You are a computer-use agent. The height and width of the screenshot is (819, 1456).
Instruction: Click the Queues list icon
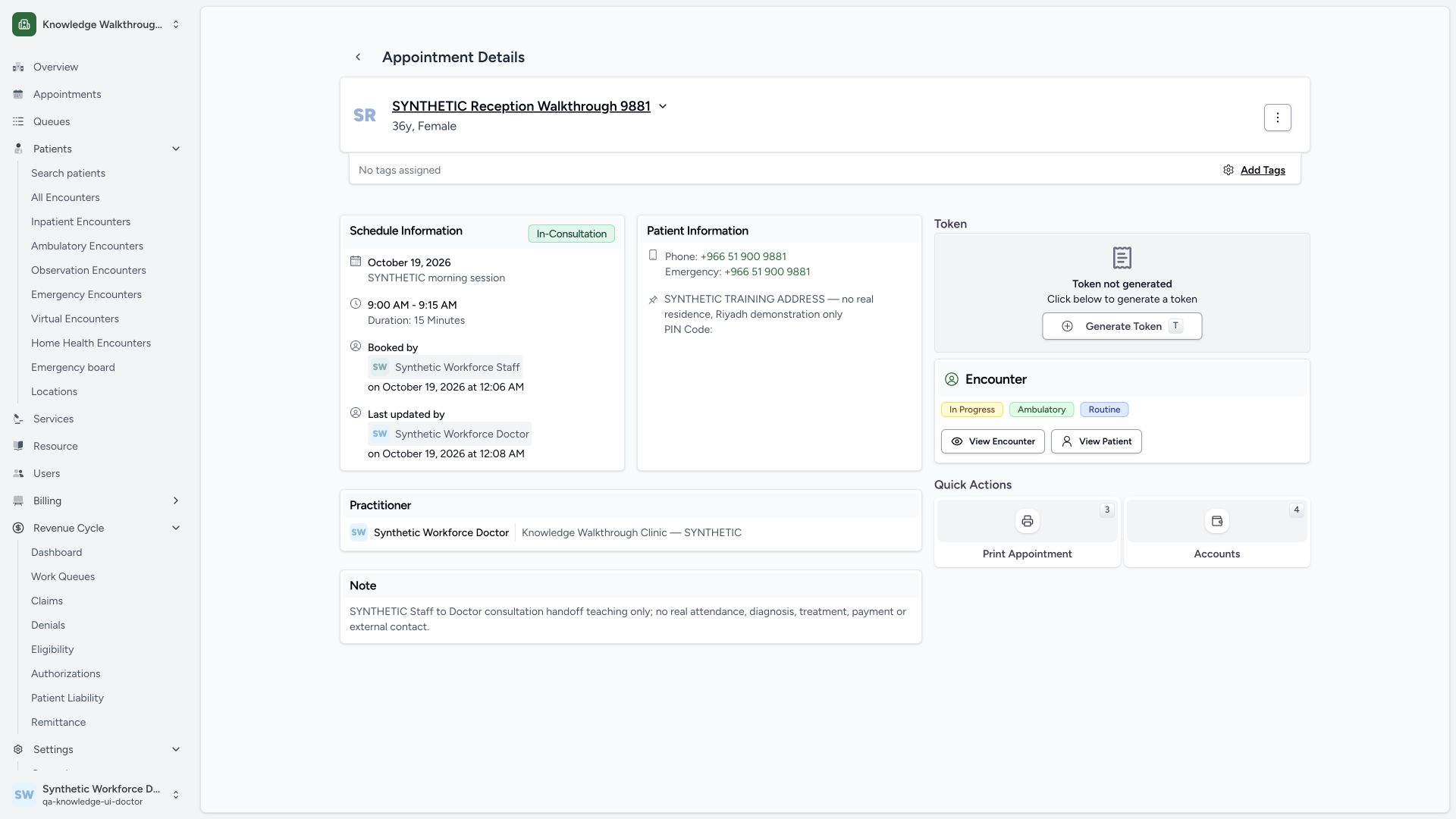pyautogui.click(x=18, y=122)
